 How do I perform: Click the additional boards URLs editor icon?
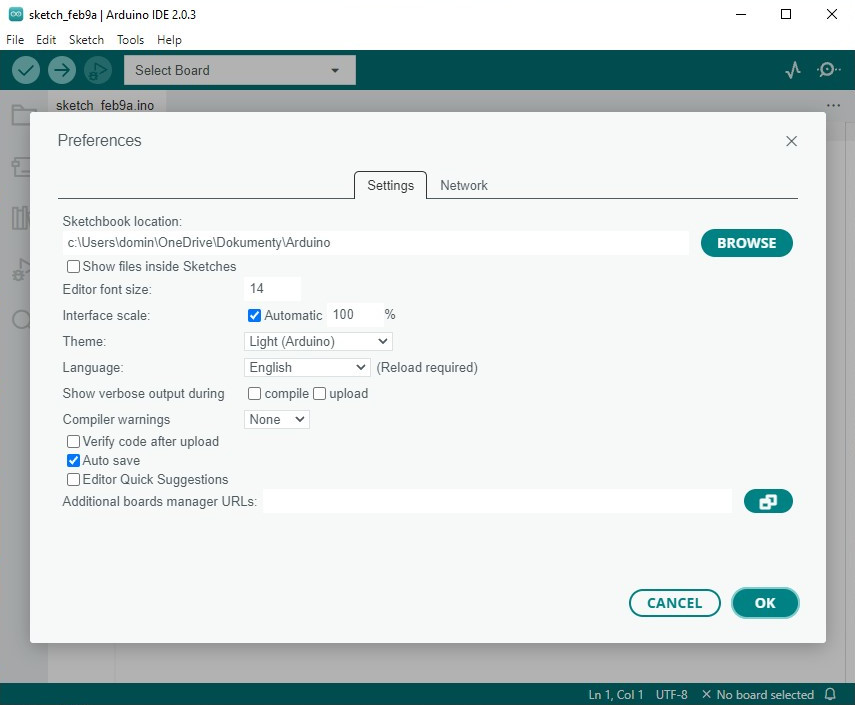768,501
